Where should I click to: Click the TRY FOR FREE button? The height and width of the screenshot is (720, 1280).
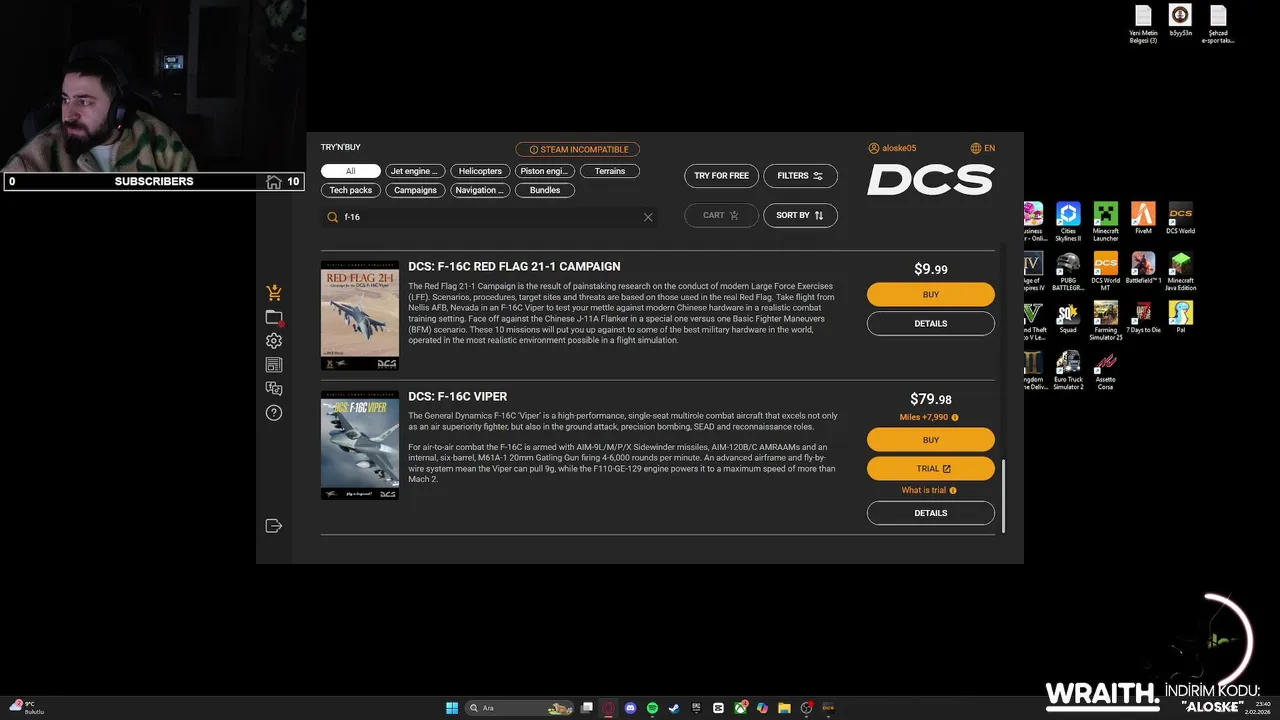point(721,176)
